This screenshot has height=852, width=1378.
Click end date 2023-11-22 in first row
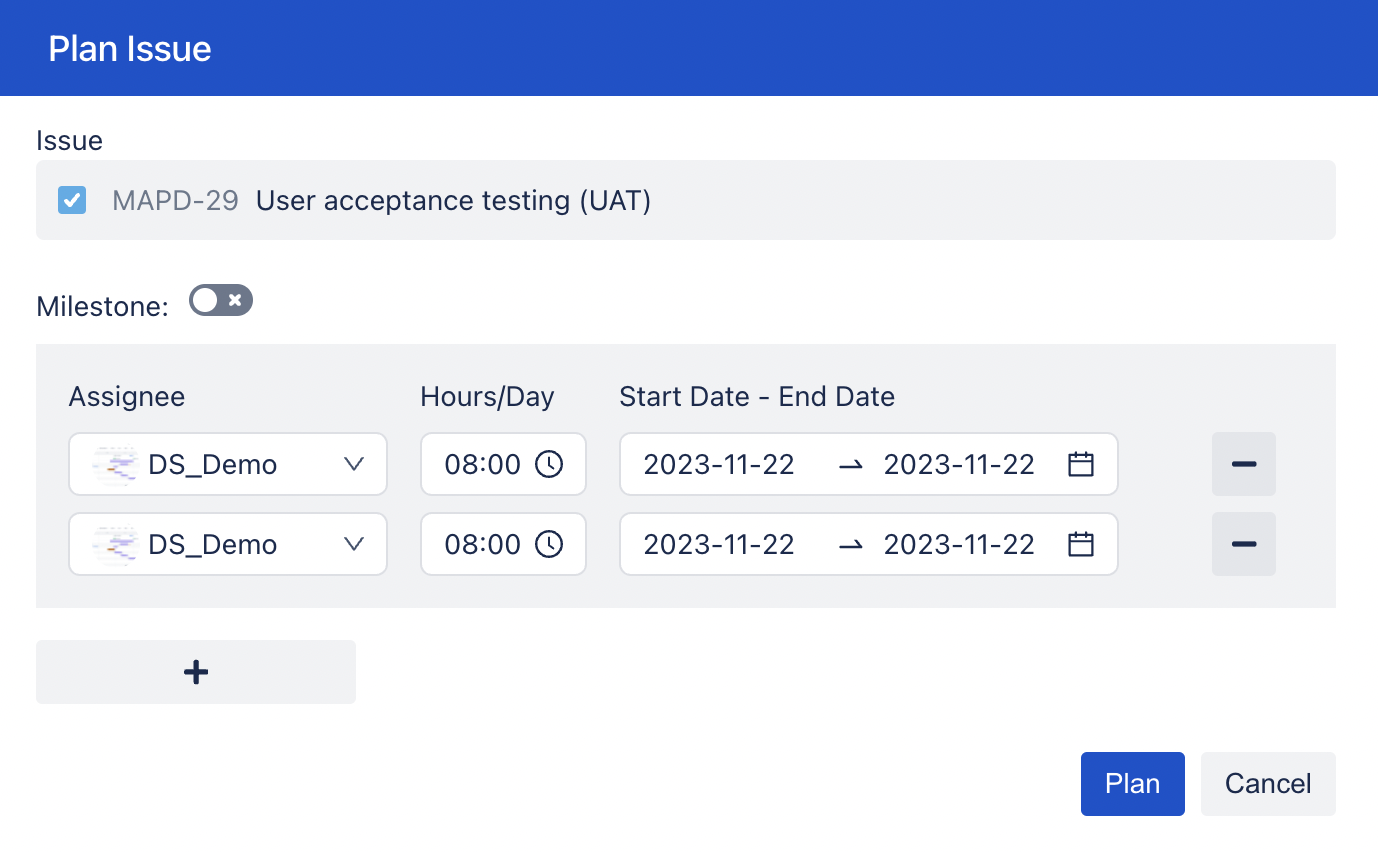pos(959,464)
